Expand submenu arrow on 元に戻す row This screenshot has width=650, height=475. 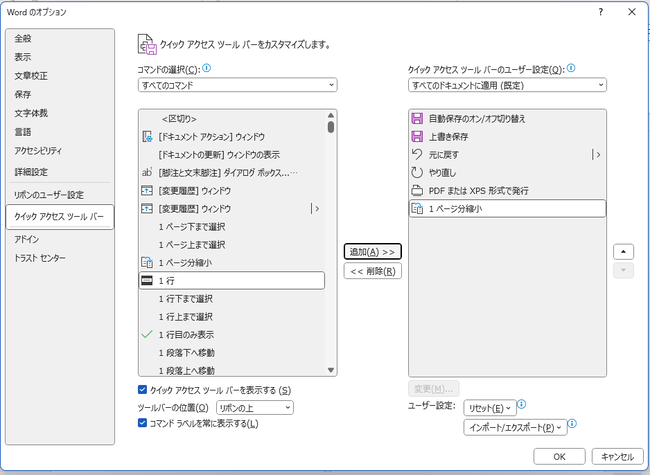click(596, 155)
